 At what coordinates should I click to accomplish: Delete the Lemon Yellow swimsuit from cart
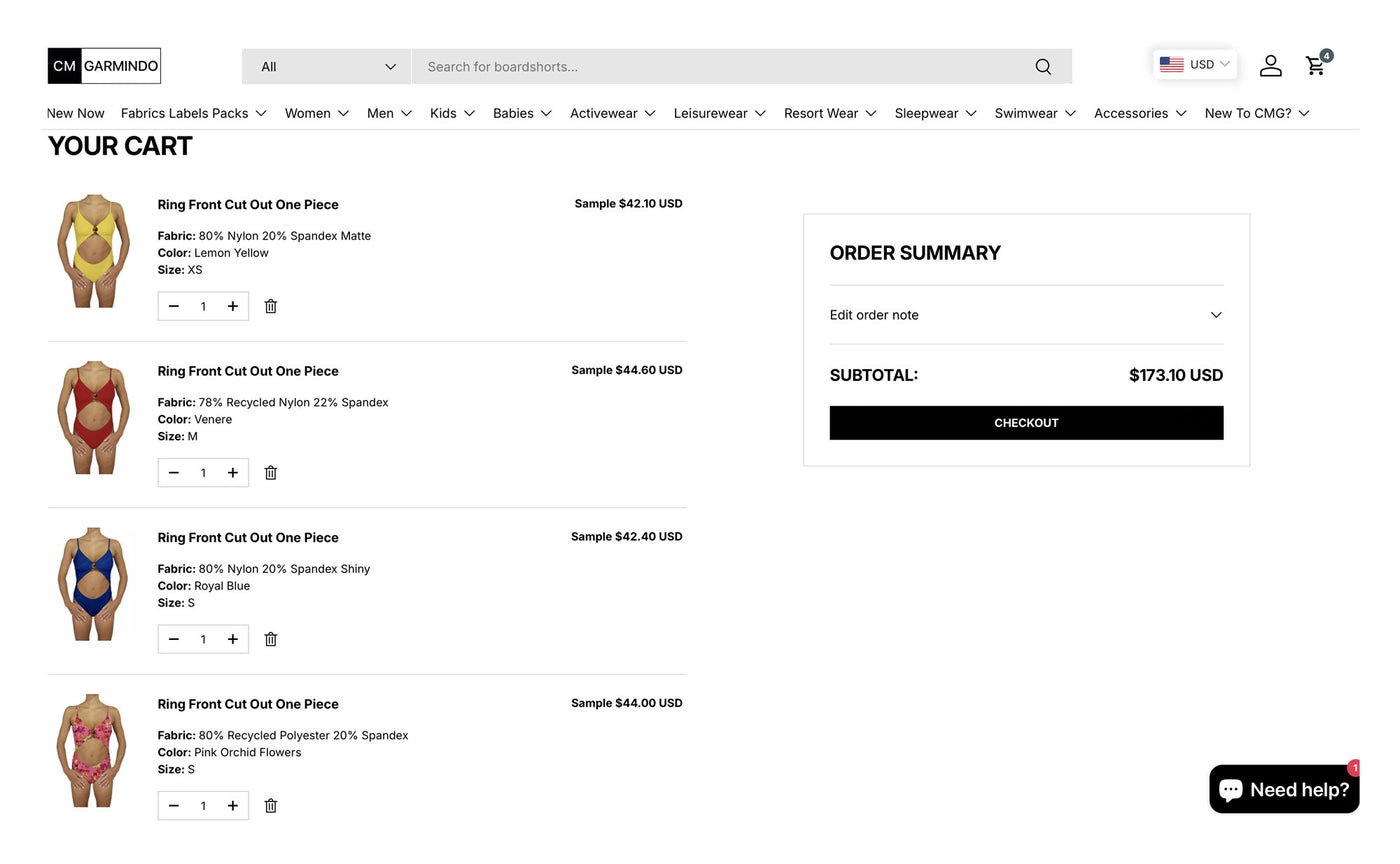tap(270, 306)
